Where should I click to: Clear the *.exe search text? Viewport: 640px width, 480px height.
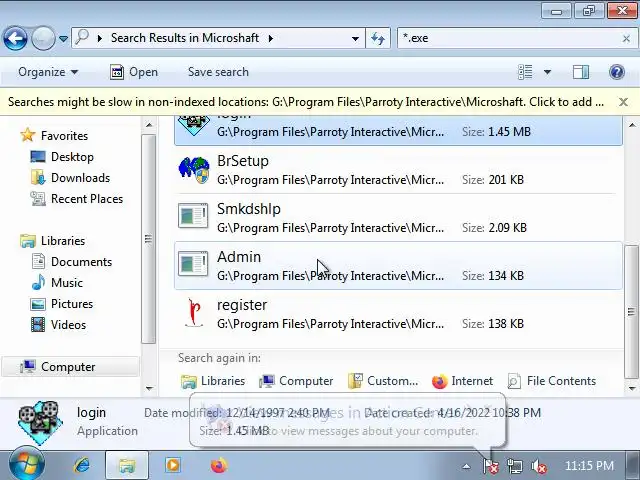pyautogui.click(x=626, y=39)
